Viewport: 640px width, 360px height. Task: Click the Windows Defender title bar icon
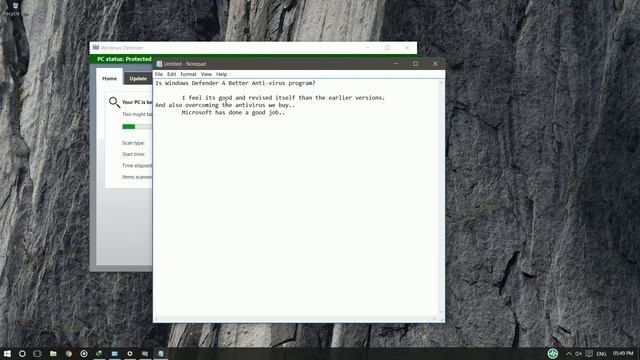[x=96, y=48]
